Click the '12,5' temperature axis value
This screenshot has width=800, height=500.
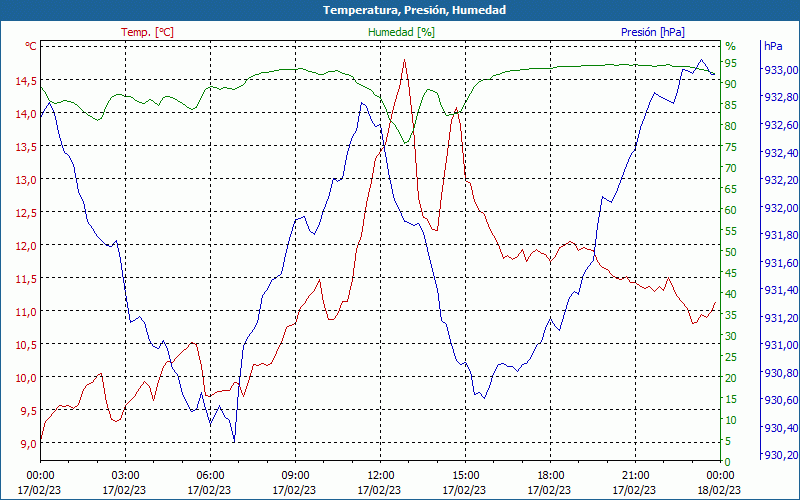26,213
